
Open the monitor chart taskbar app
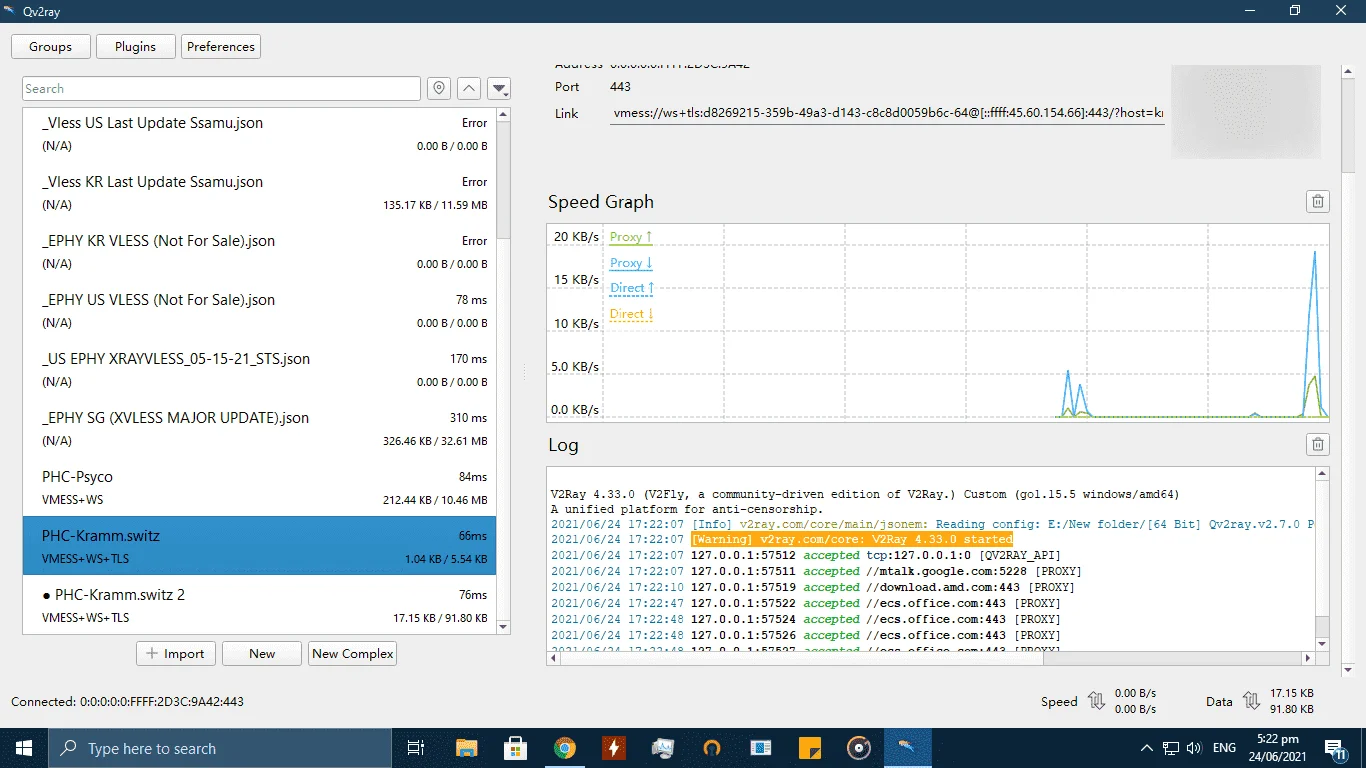(x=662, y=748)
